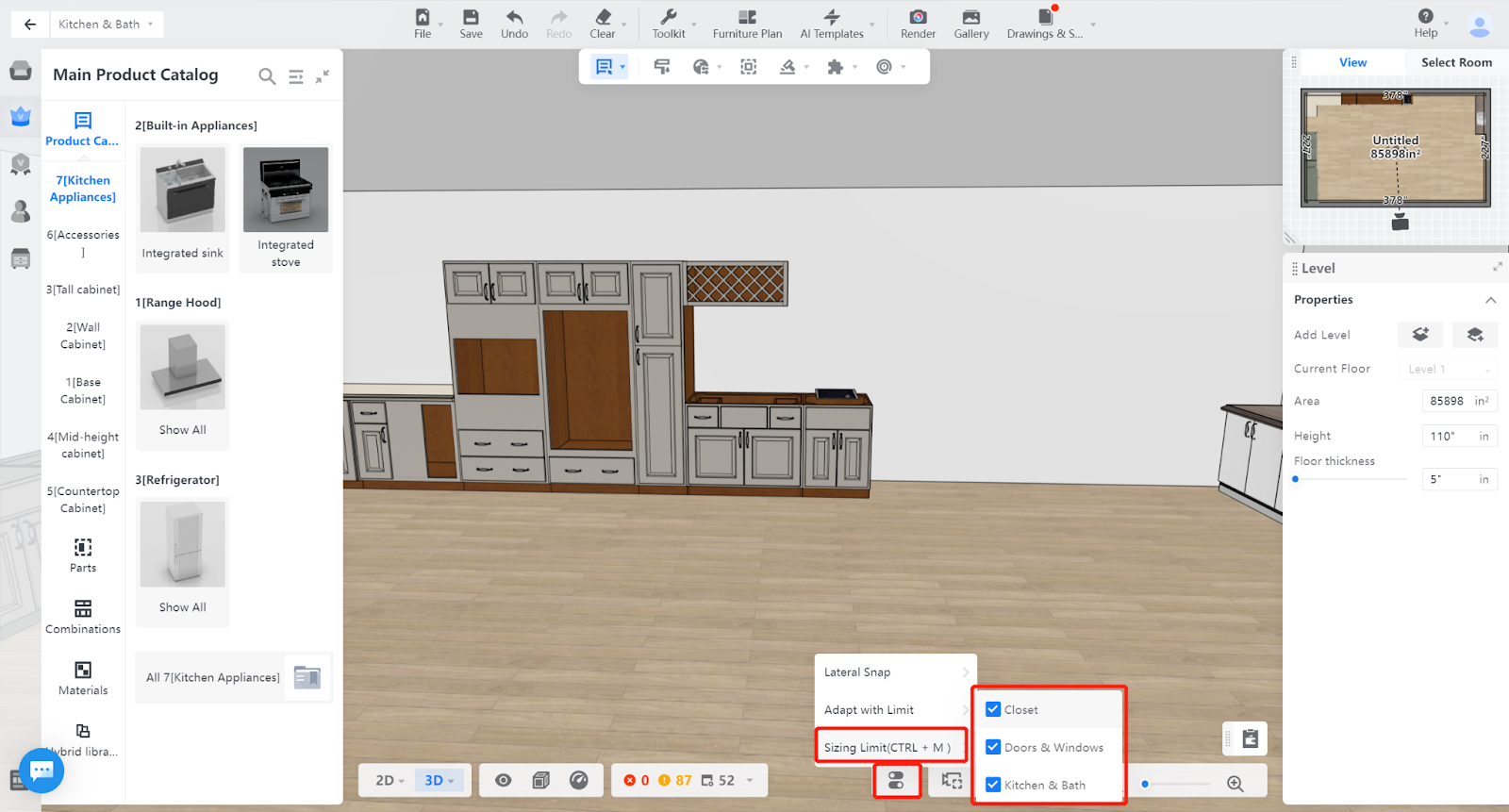Switch to the Select Room tab
This screenshot has width=1509, height=812.
tap(1456, 62)
